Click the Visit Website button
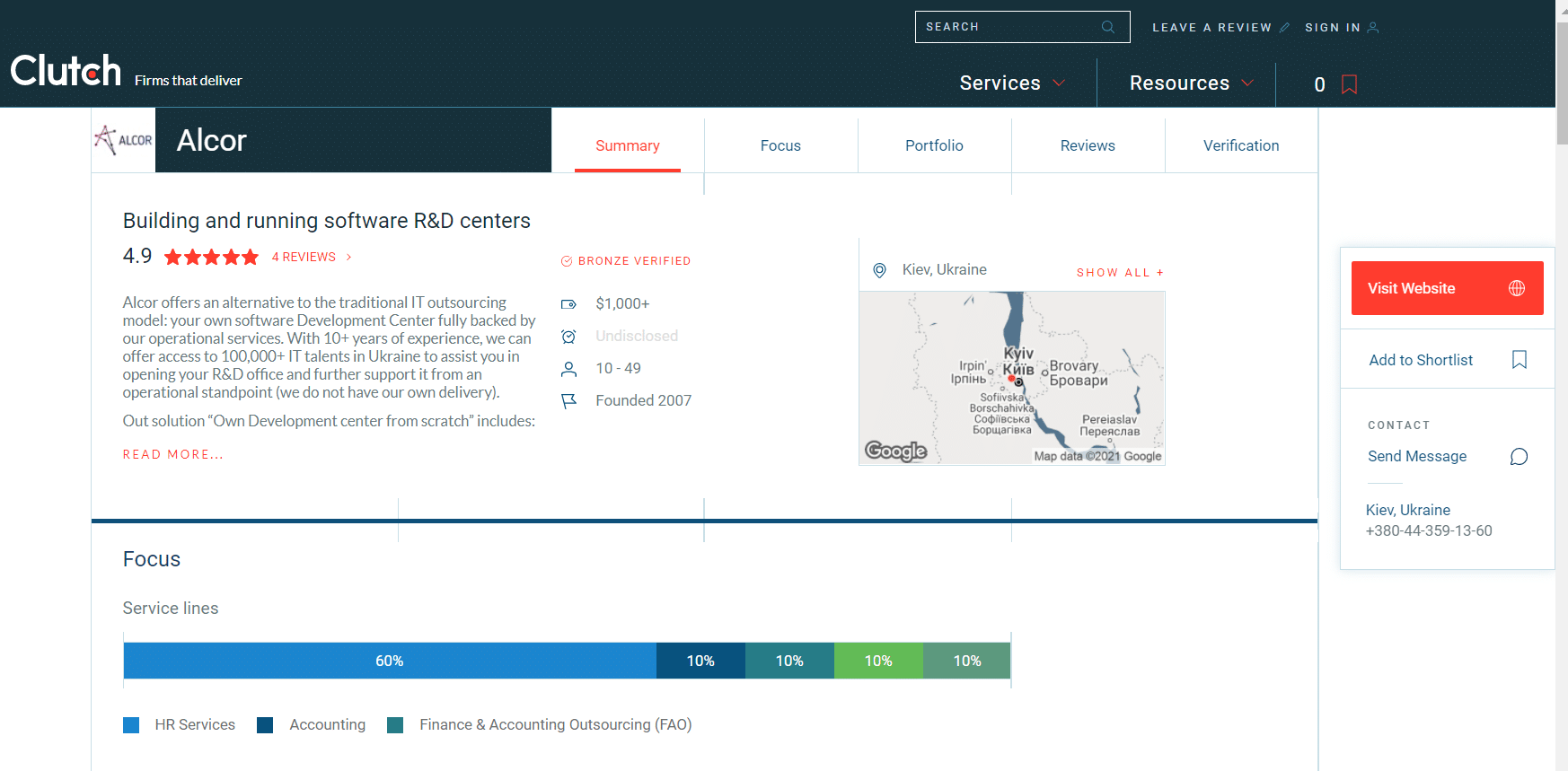1568x771 pixels. pos(1446,288)
